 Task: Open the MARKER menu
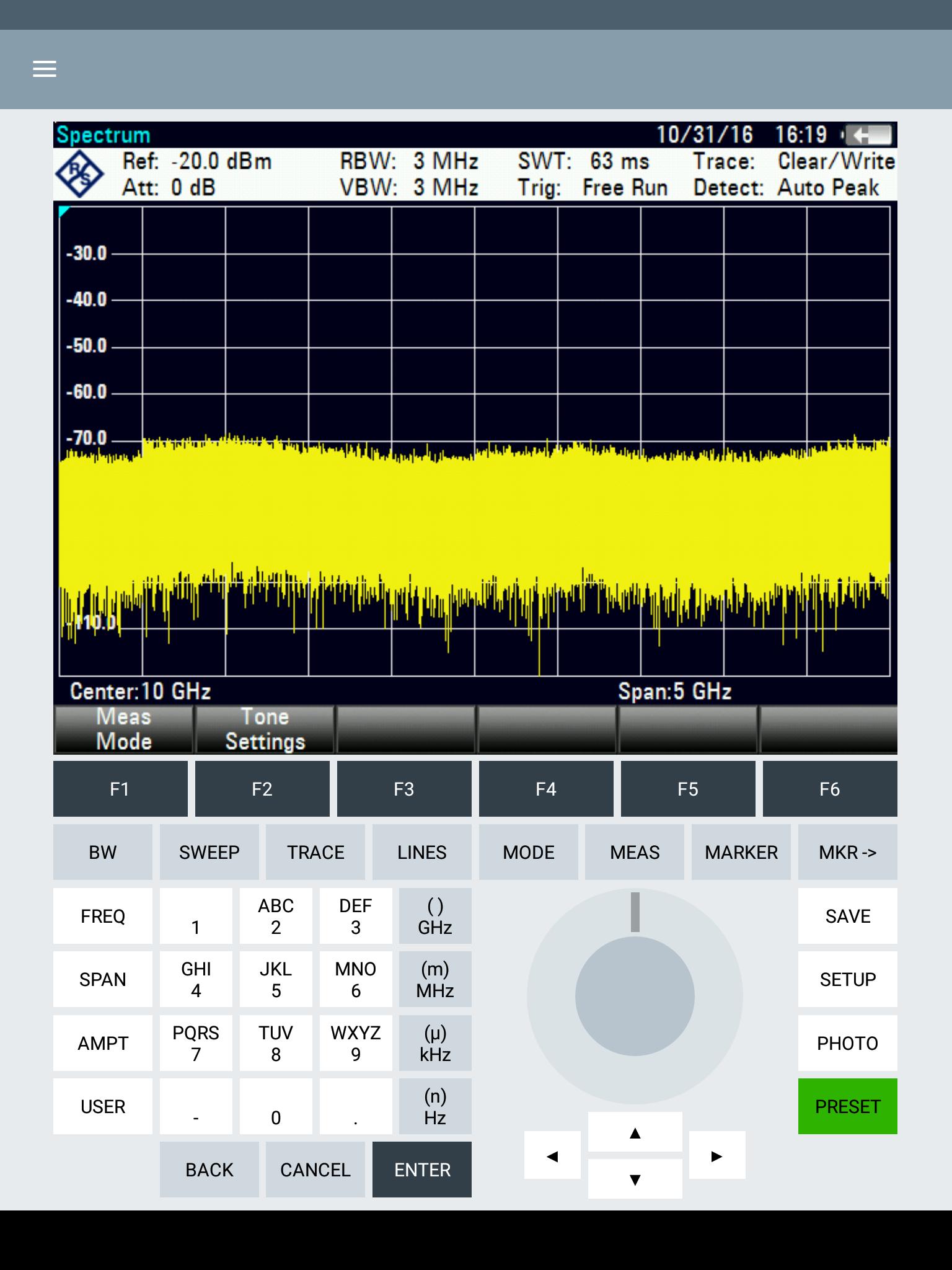(x=741, y=852)
